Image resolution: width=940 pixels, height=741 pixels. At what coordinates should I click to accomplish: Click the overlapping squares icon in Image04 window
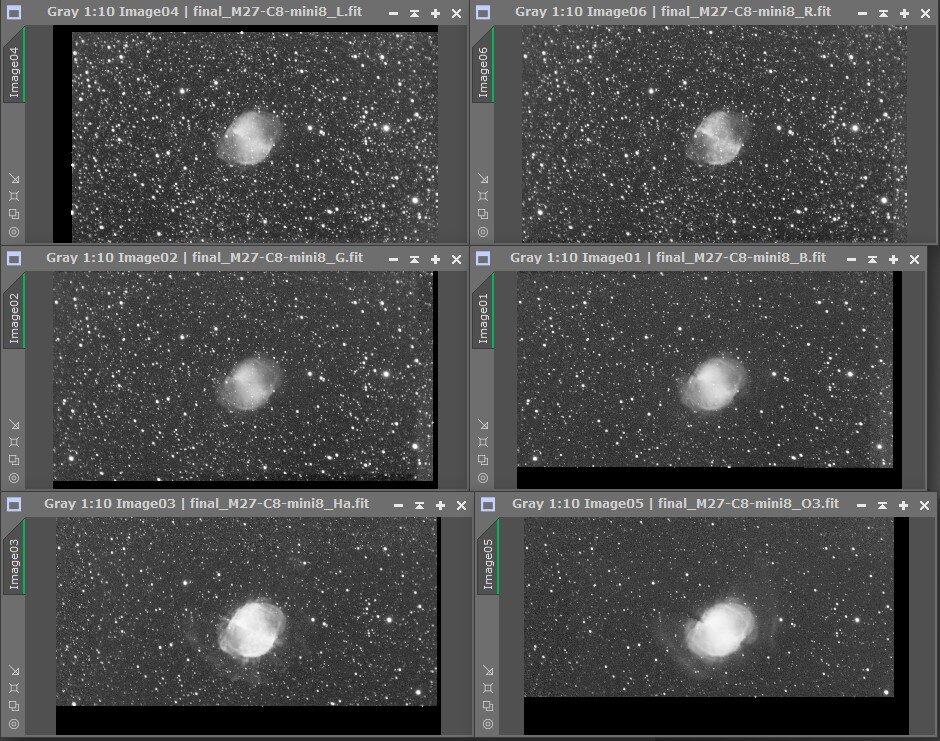[14, 214]
